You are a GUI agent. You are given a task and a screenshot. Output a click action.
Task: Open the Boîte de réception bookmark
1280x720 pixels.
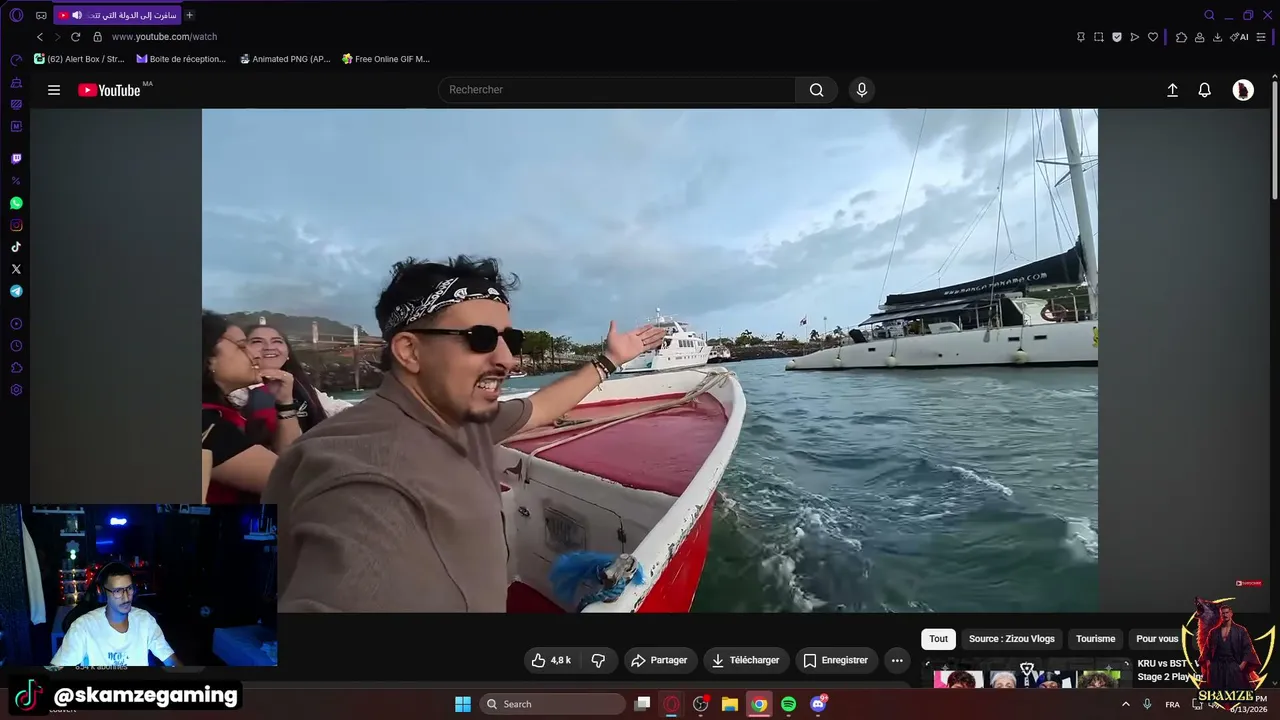tap(181, 59)
